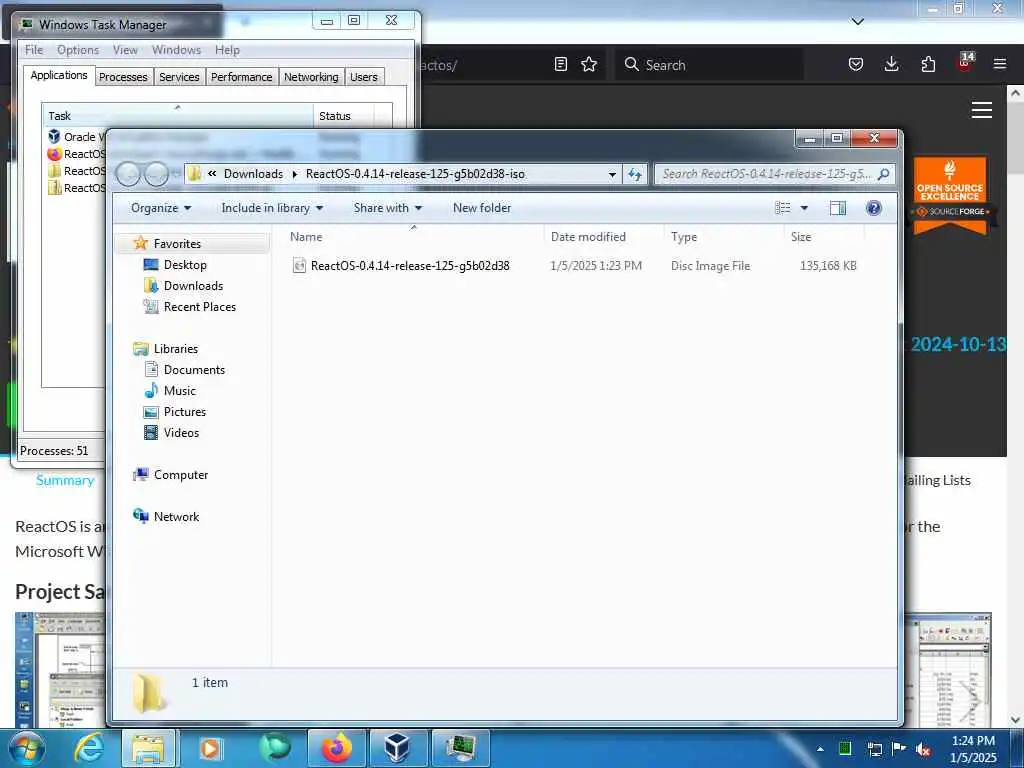Switch to Task Manager Users tab
The image size is (1024, 768).
tap(364, 77)
